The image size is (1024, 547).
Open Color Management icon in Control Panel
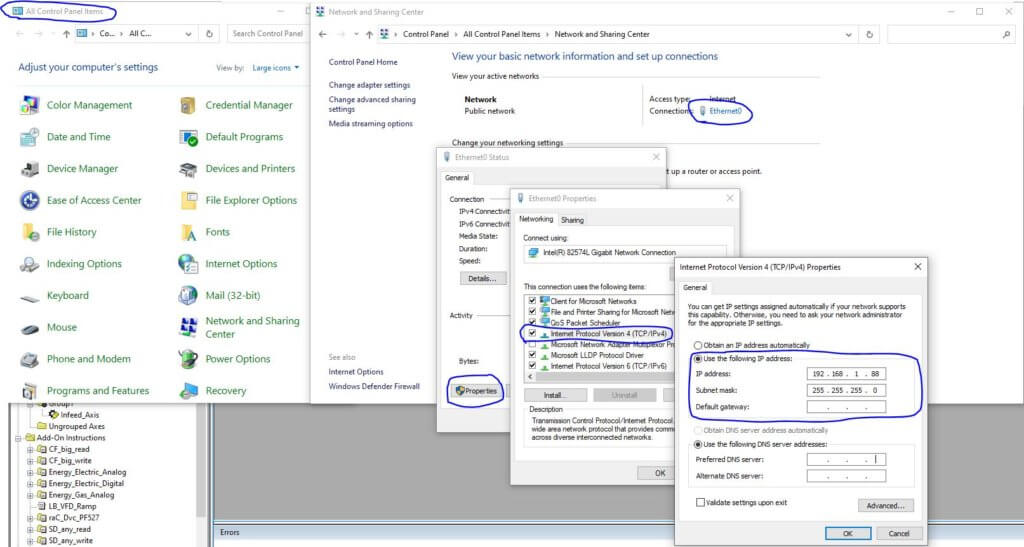click(x=30, y=105)
